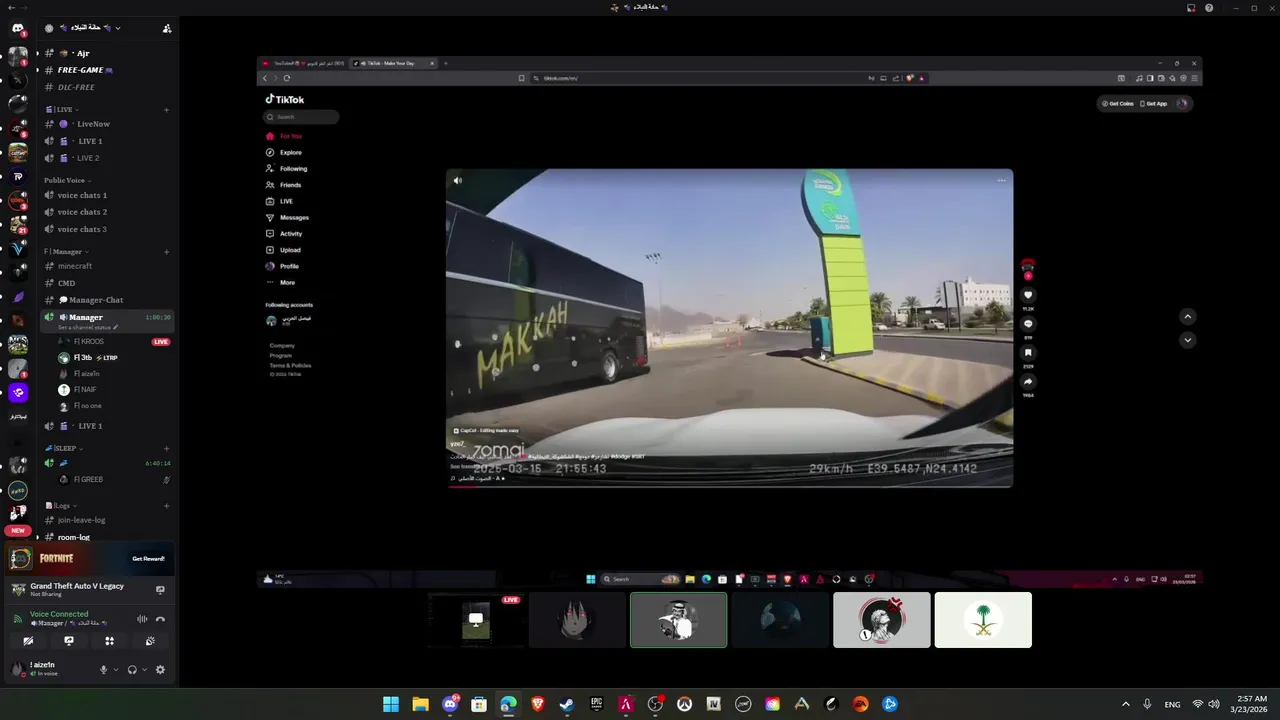Open the Manager-Chat channel
Viewport: 1280px width, 720px height.
[105, 300]
